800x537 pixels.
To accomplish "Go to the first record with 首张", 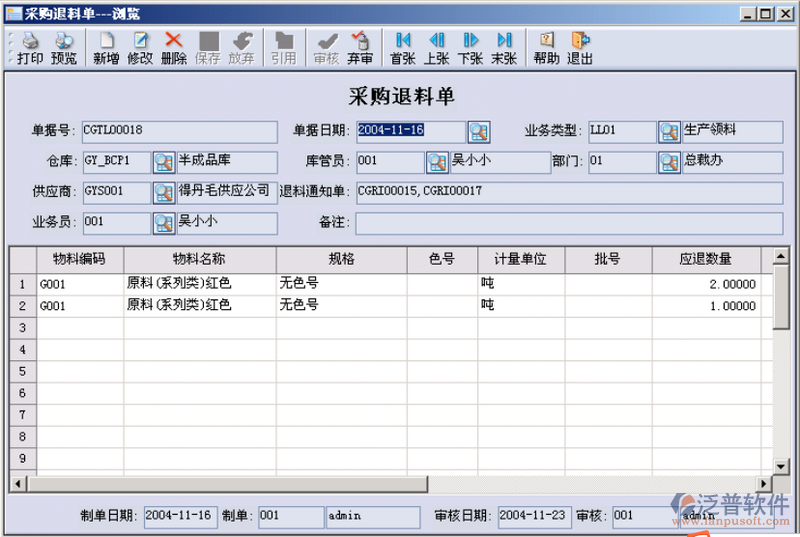I will pos(403,42).
